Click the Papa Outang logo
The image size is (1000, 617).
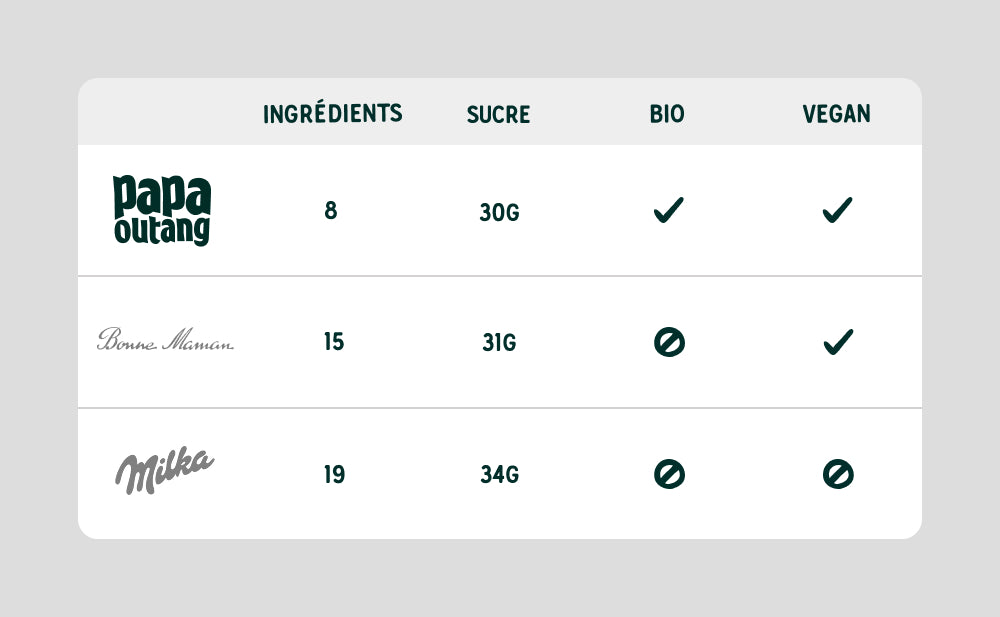pyautogui.click(x=162, y=211)
